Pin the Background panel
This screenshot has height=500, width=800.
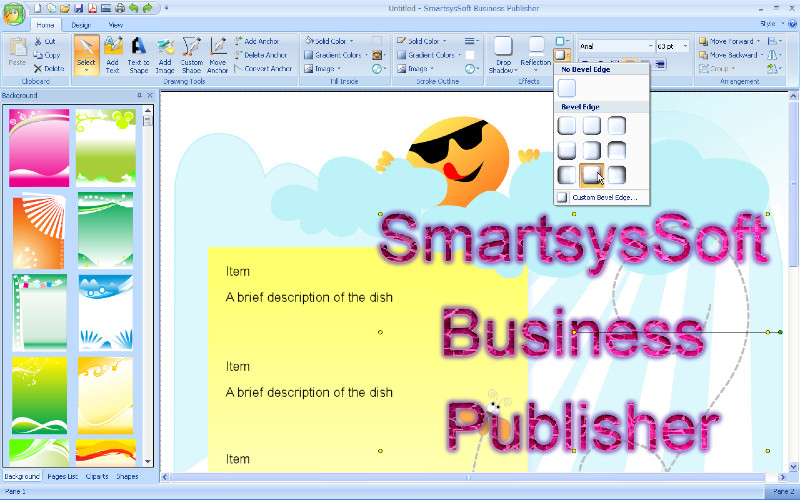139,95
